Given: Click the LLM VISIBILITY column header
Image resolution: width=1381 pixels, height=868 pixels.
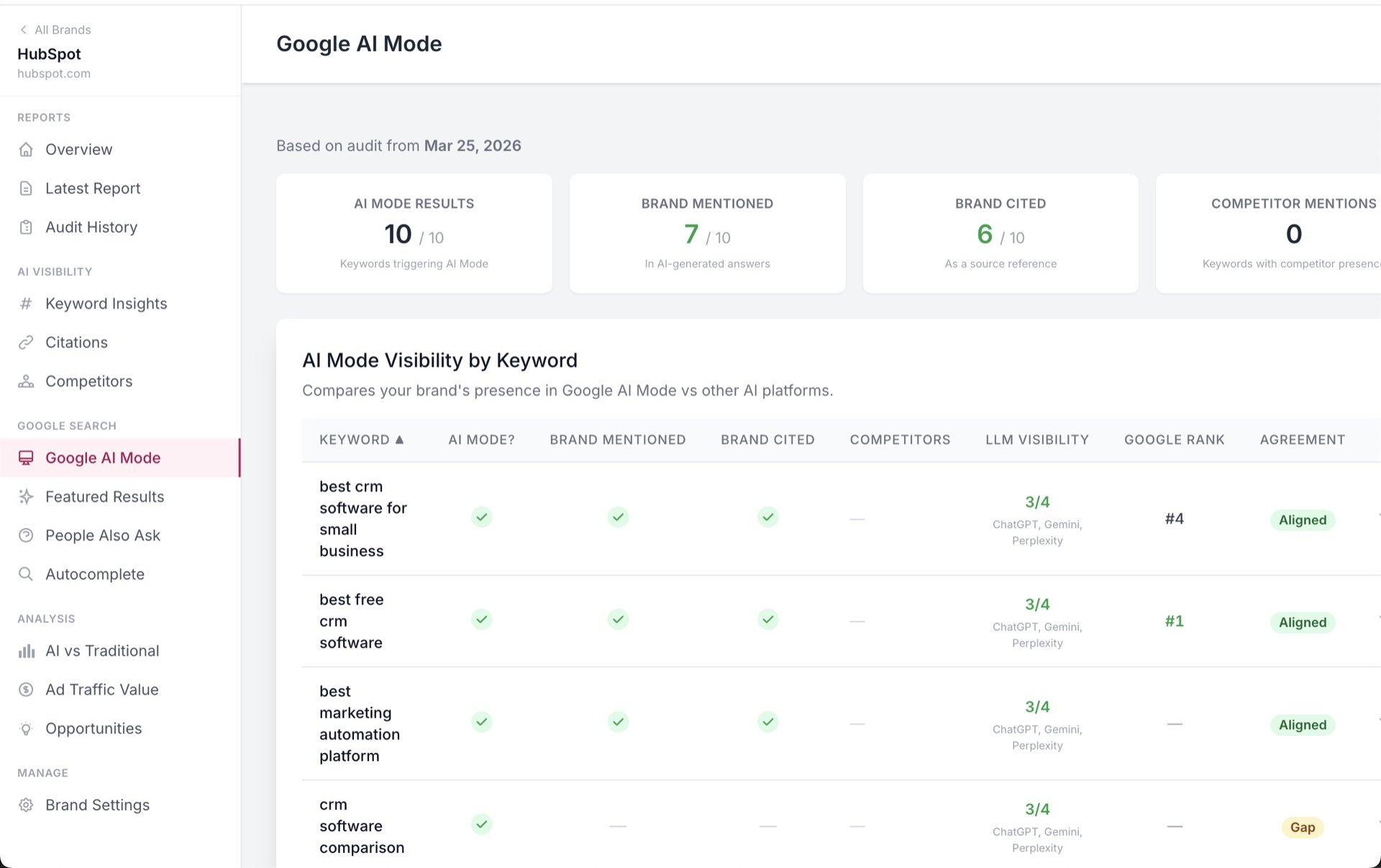Looking at the screenshot, I should coord(1037,439).
